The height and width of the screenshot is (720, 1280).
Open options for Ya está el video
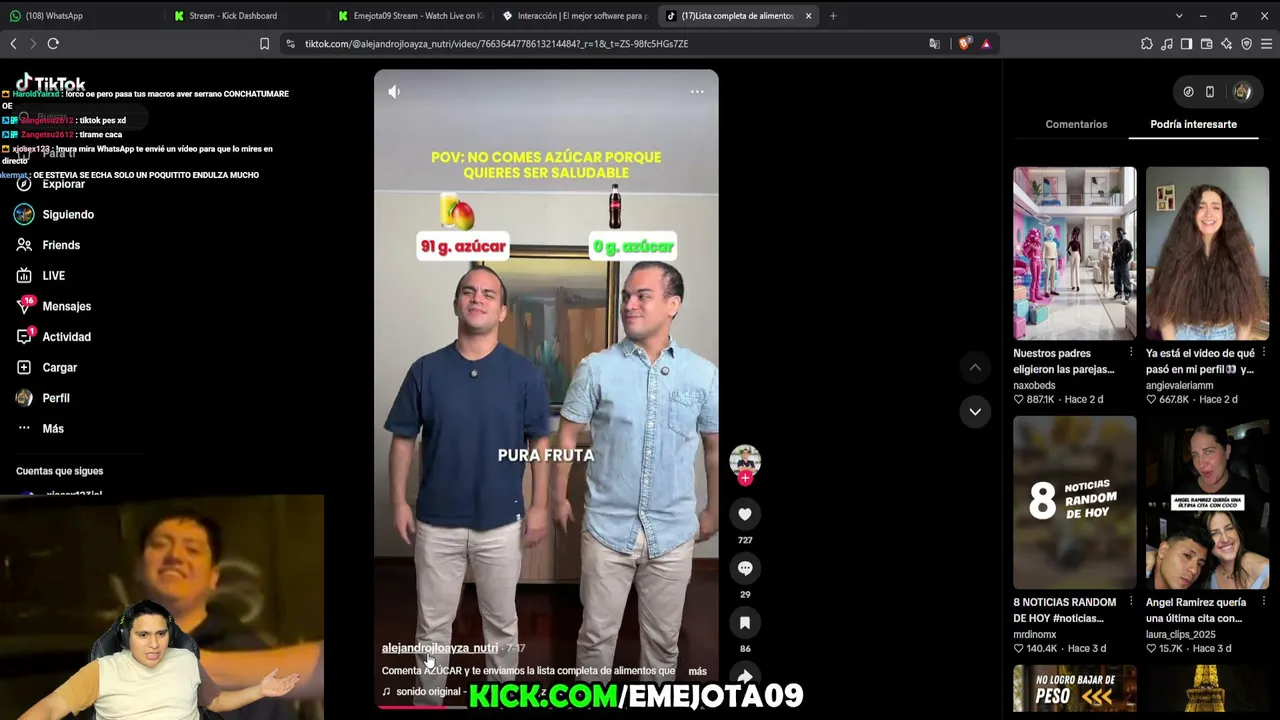1263,353
